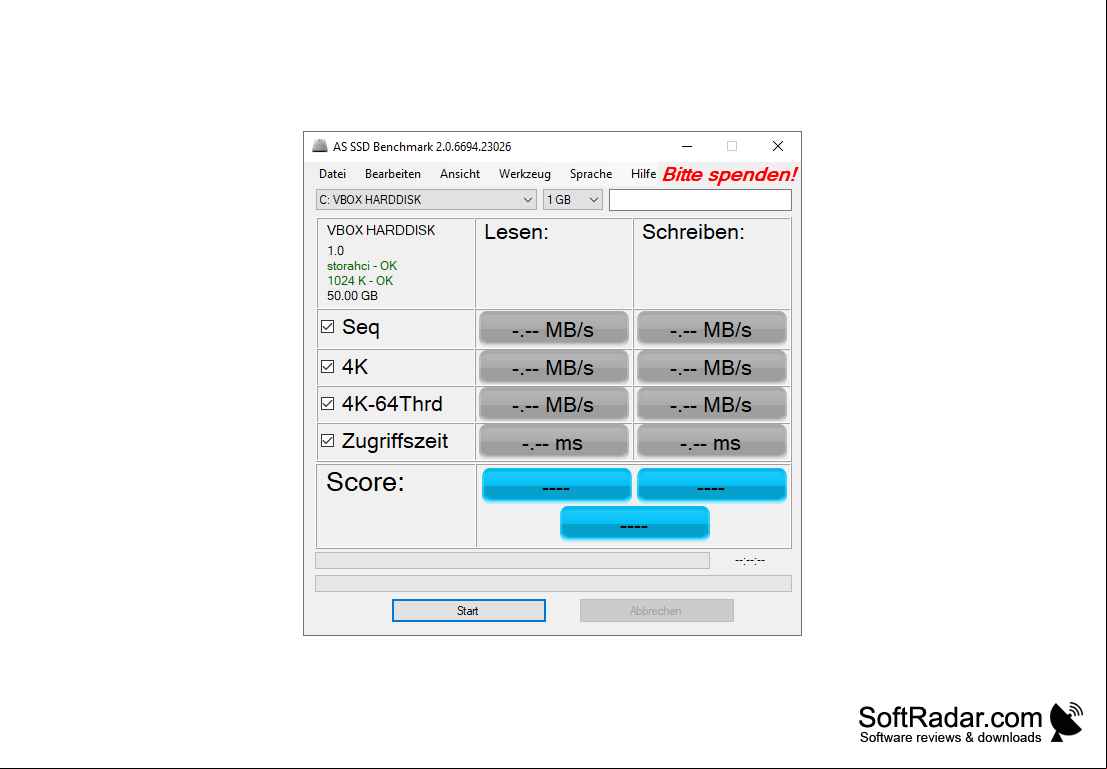Screen dimensions: 1107x769
Task: Click the Schreiben: column header
Action: coord(693,232)
